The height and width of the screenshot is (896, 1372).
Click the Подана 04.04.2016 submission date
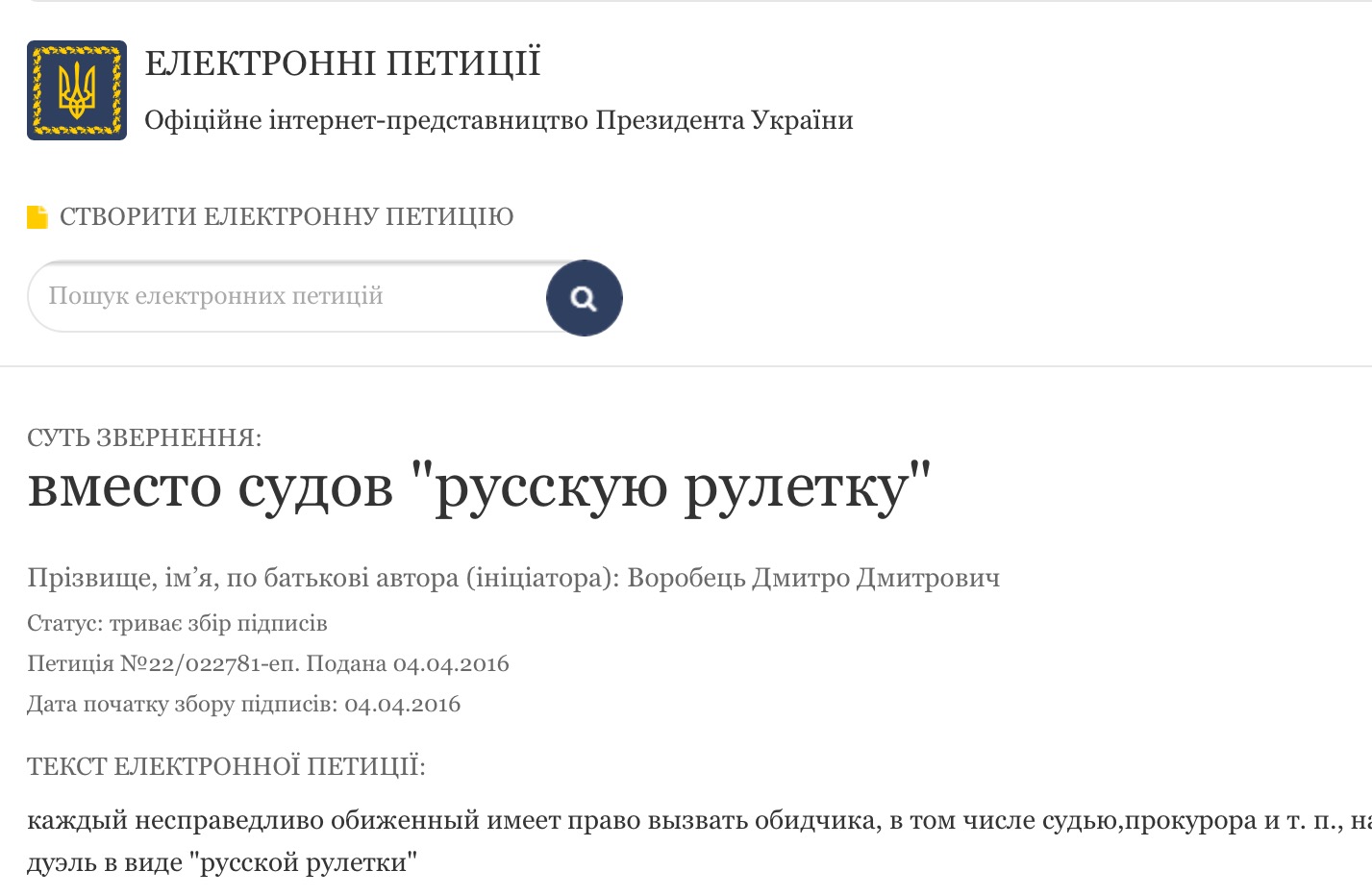click(408, 664)
